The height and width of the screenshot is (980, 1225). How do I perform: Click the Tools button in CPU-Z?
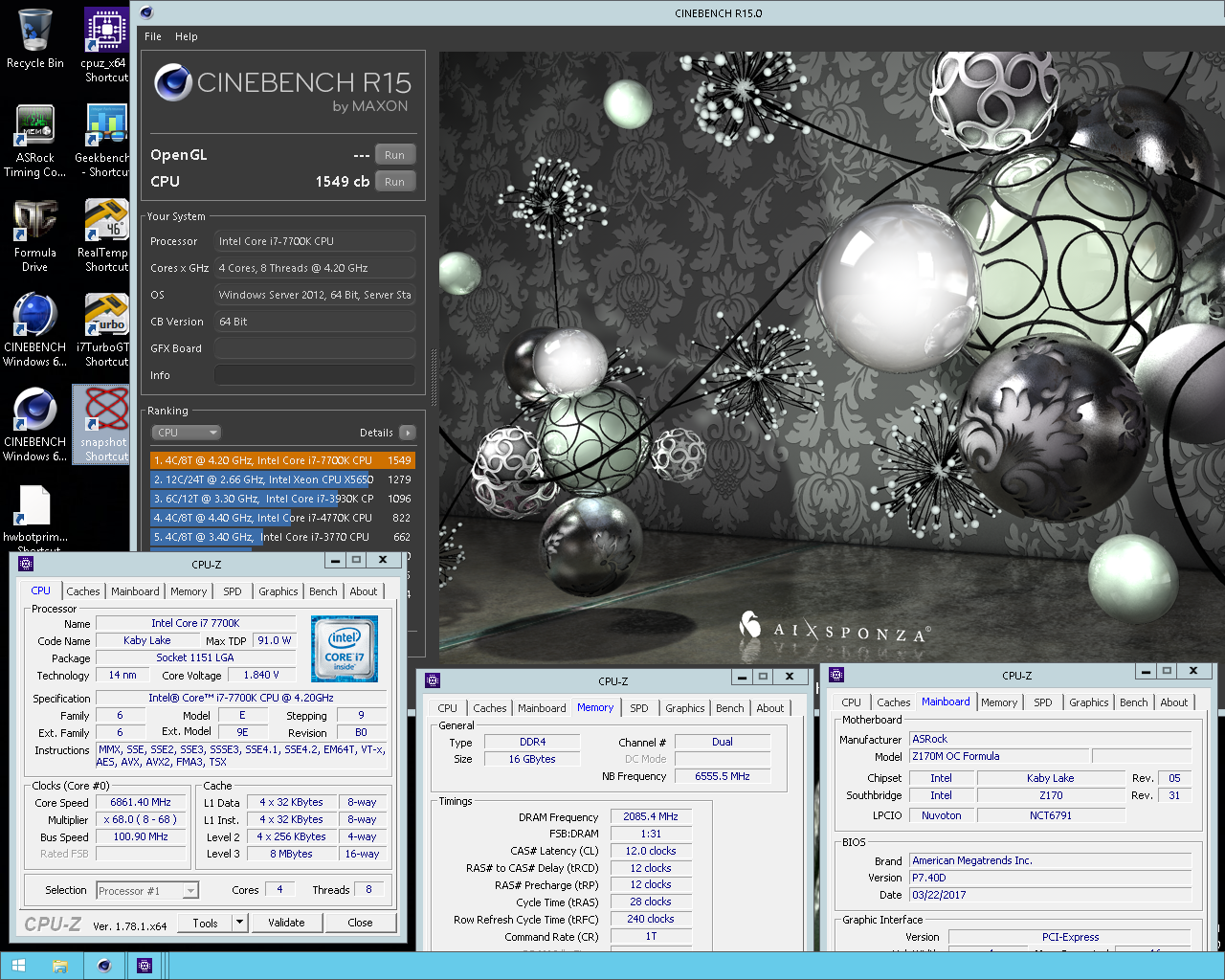[x=205, y=923]
